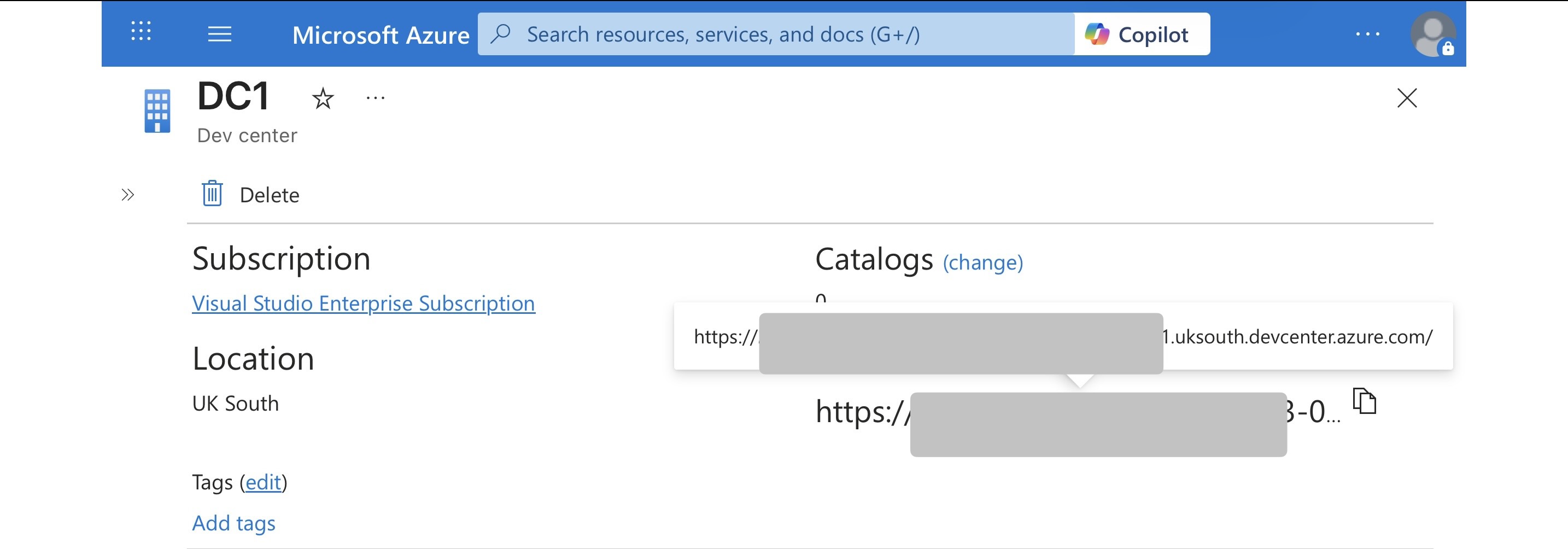Click the Microsoft Azure home title
This screenshot has height=549, width=1568.
point(381,34)
